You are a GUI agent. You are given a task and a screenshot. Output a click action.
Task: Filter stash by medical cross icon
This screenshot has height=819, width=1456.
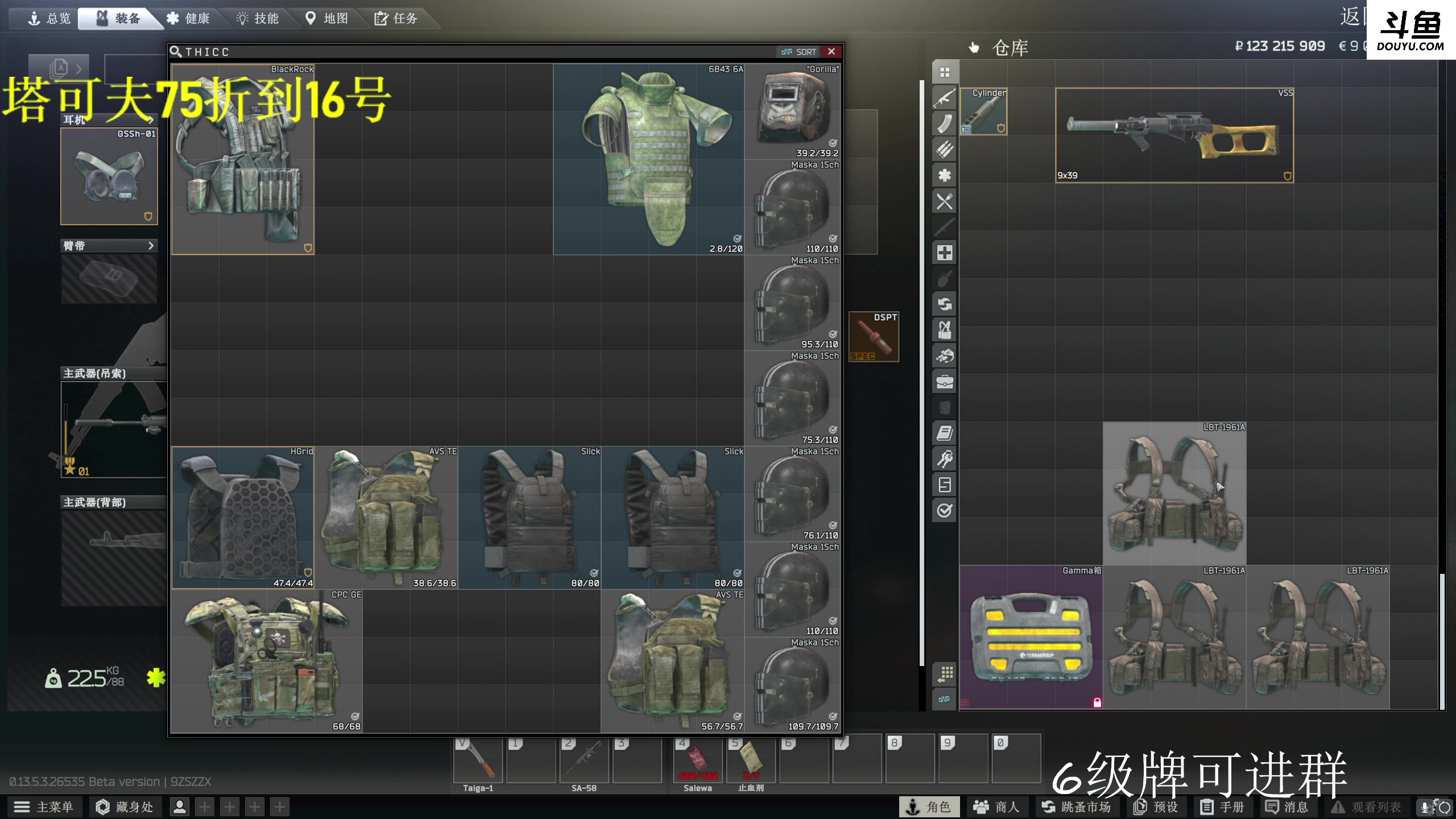click(x=945, y=253)
